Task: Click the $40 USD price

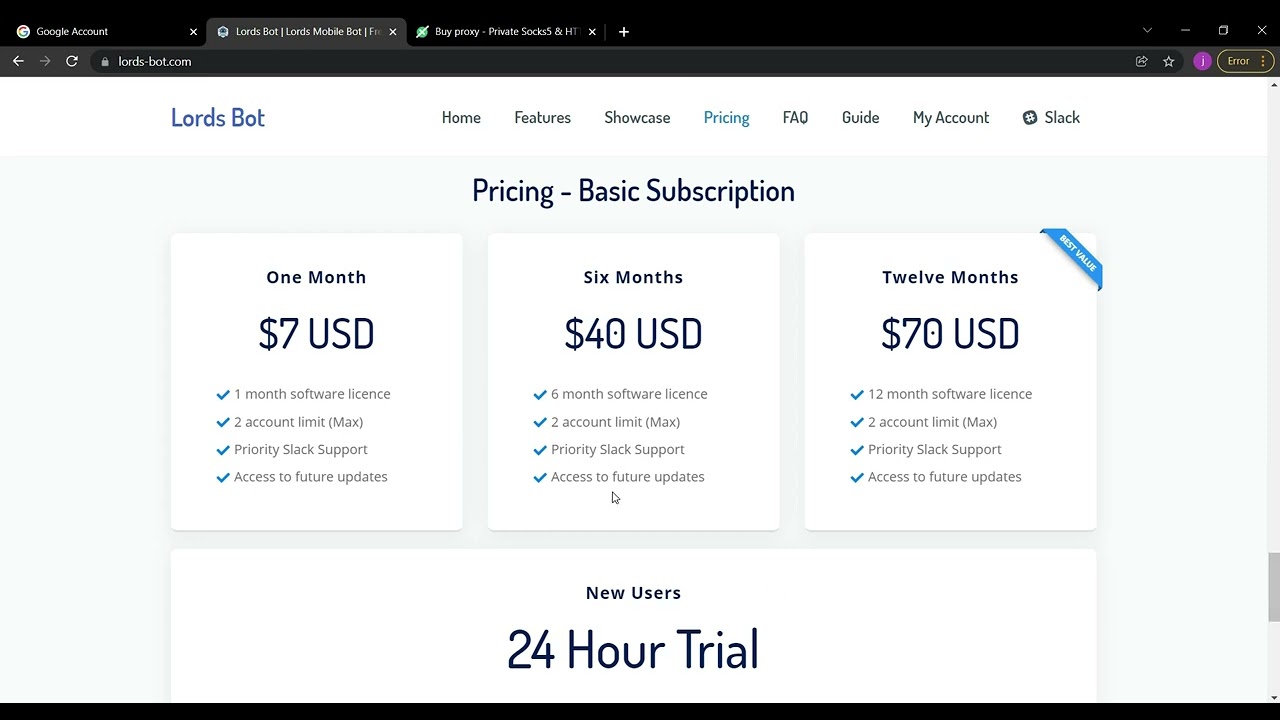Action: (633, 334)
